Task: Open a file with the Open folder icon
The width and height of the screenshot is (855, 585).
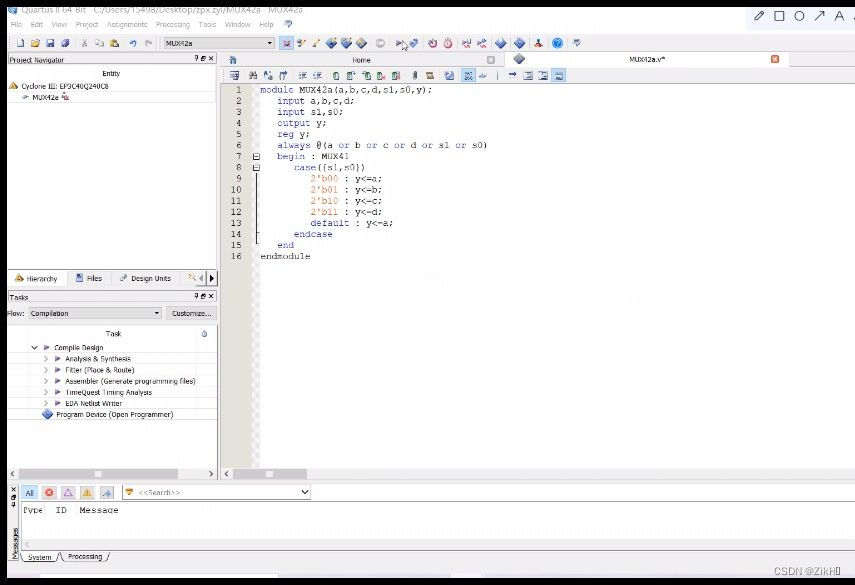Action: coord(36,43)
